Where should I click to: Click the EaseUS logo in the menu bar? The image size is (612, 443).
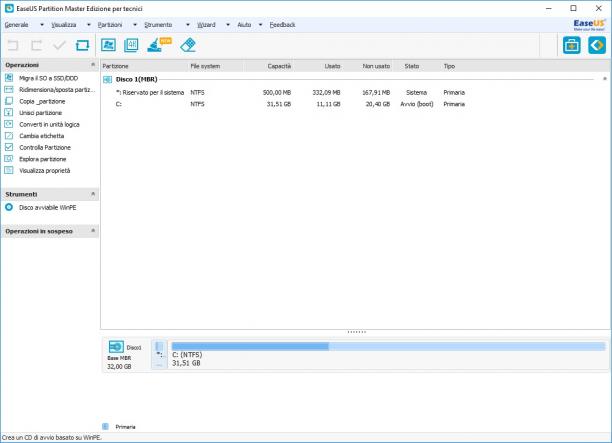pyautogui.click(x=589, y=25)
